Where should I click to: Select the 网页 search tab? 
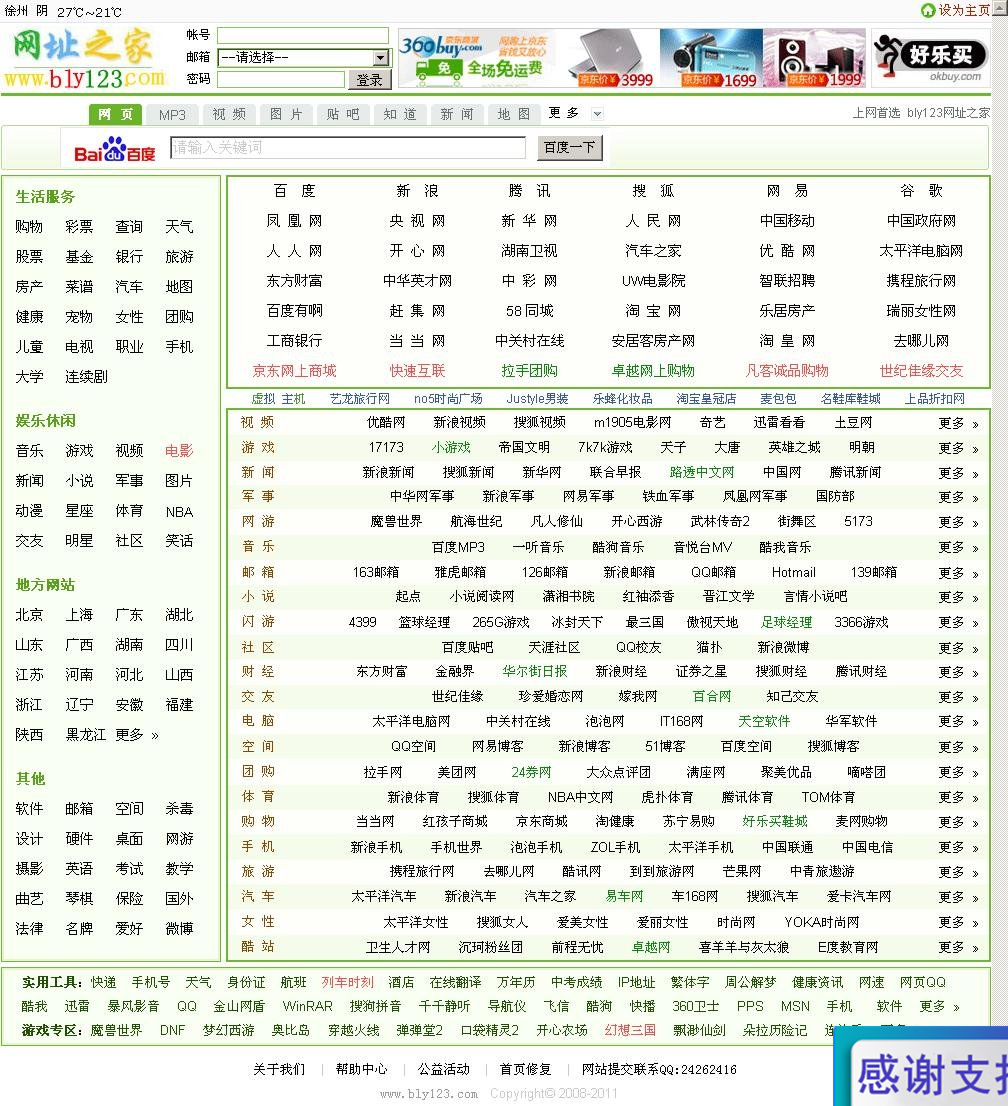[x=116, y=114]
